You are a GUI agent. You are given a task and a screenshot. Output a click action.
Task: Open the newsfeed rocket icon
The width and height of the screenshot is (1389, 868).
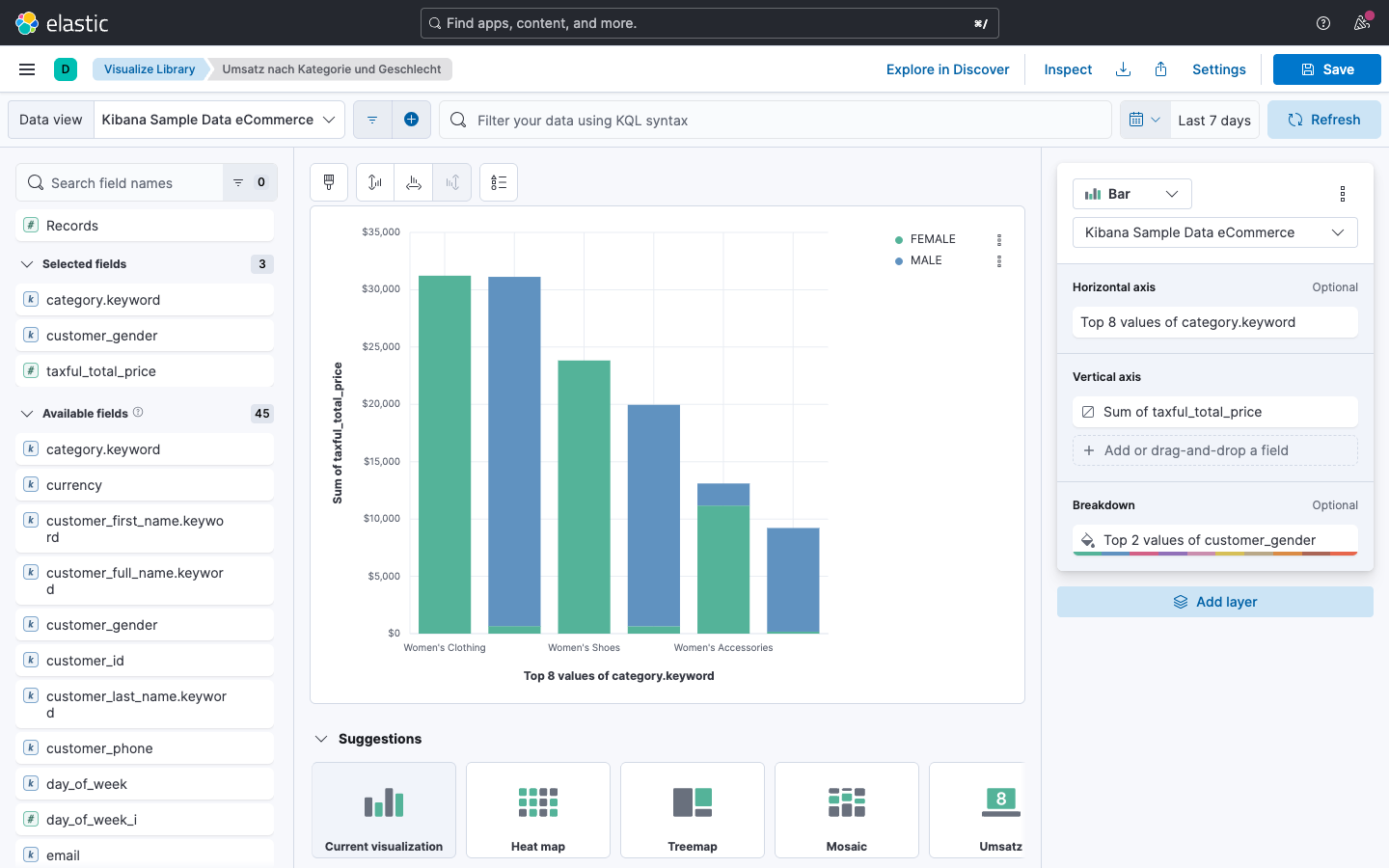(1362, 23)
